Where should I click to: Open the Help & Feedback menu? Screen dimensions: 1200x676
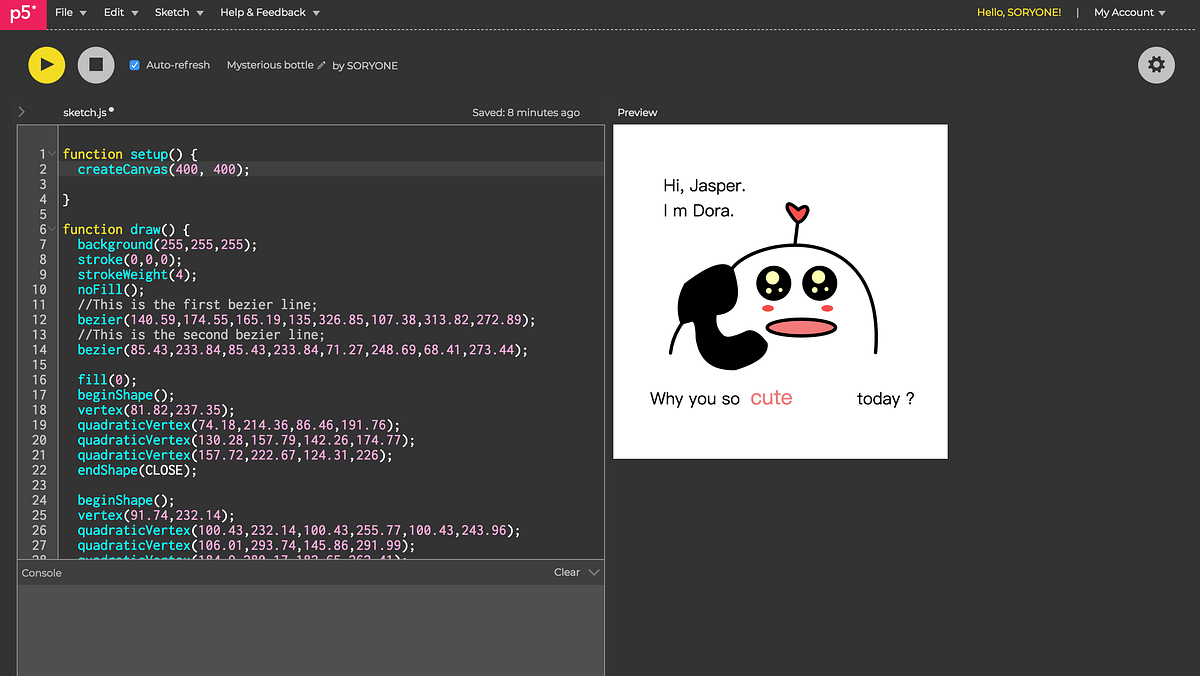tap(262, 13)
